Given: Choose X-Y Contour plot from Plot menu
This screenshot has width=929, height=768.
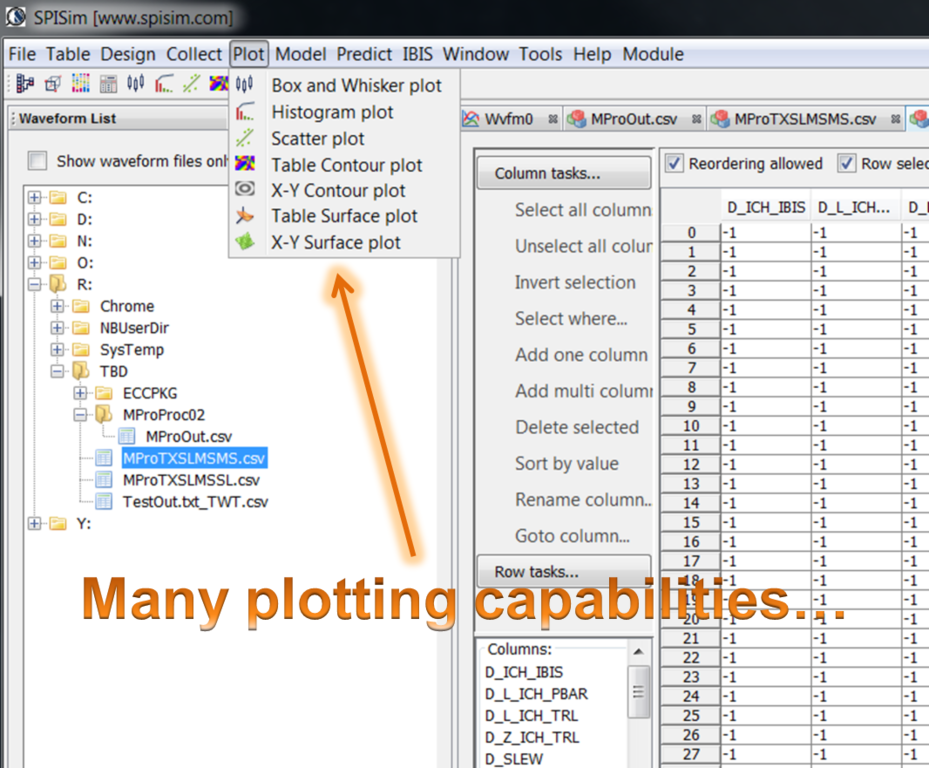Looking at the screenshot, I should [x=338, y=190].
